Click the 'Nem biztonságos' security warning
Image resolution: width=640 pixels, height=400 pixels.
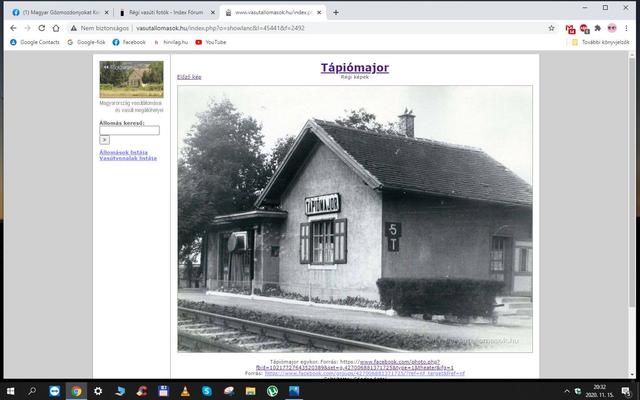[x=100, y=28]
